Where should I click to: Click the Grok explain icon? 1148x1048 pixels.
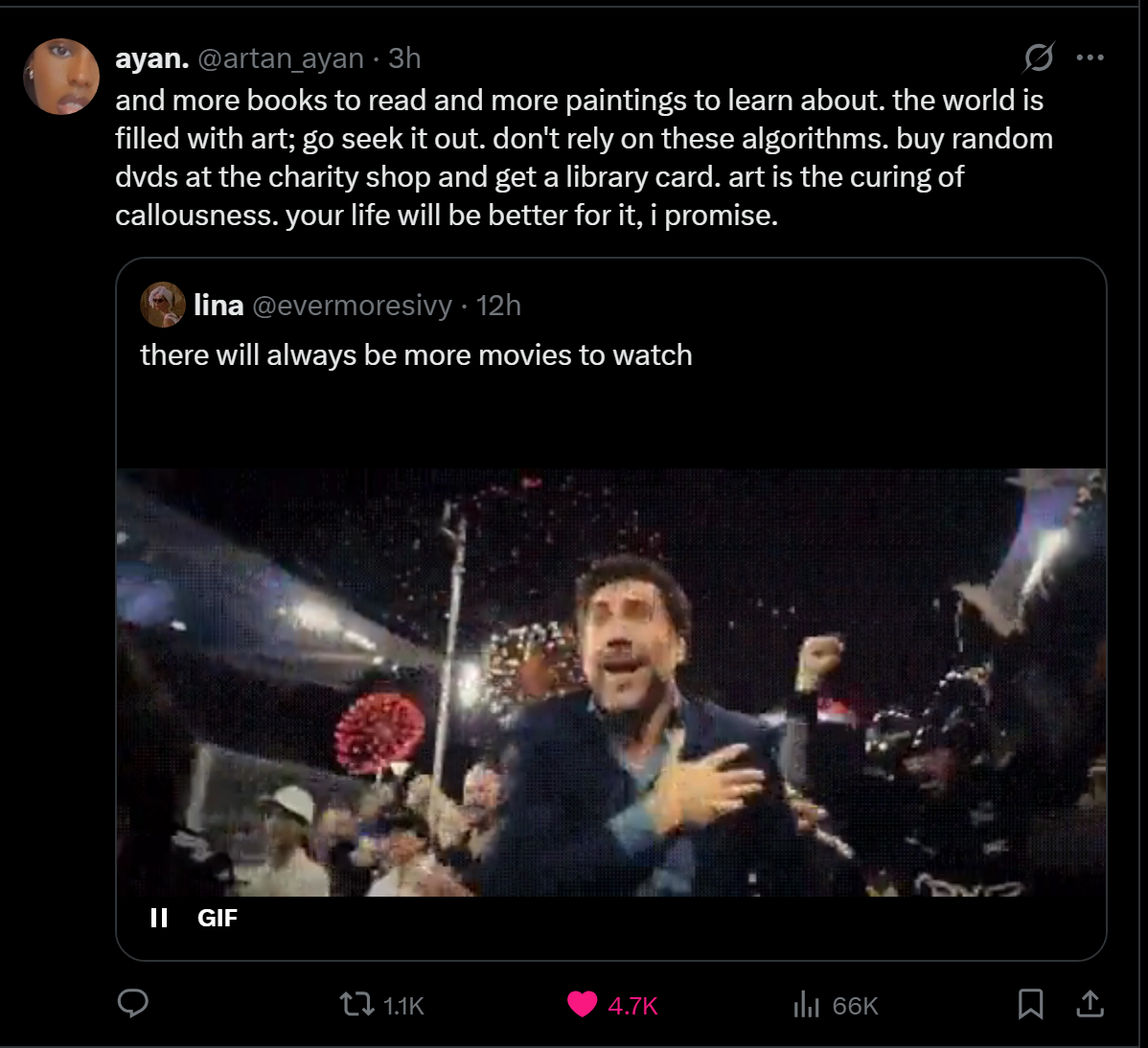click(1038, 57)
